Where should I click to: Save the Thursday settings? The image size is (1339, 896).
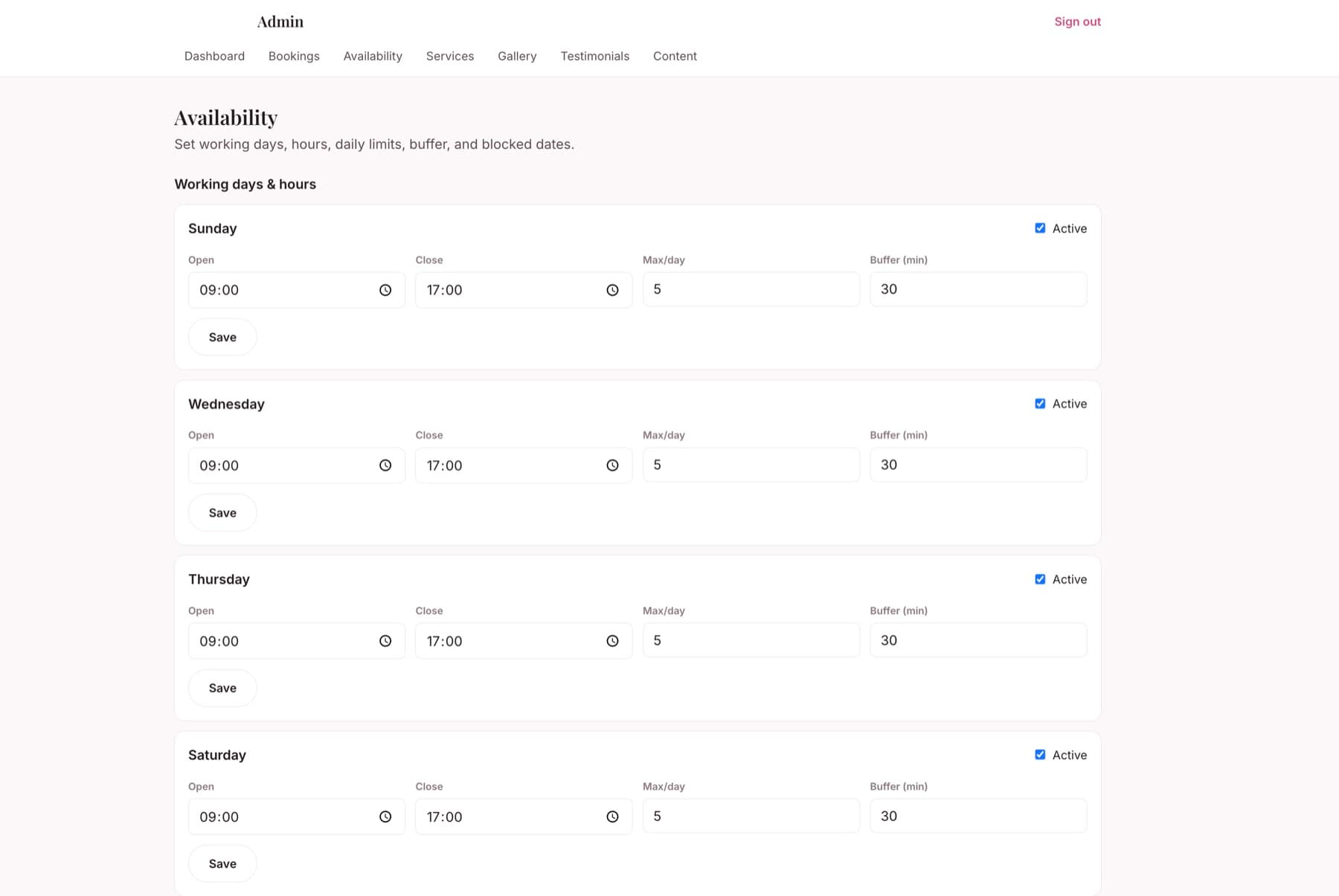pos(222,688)
